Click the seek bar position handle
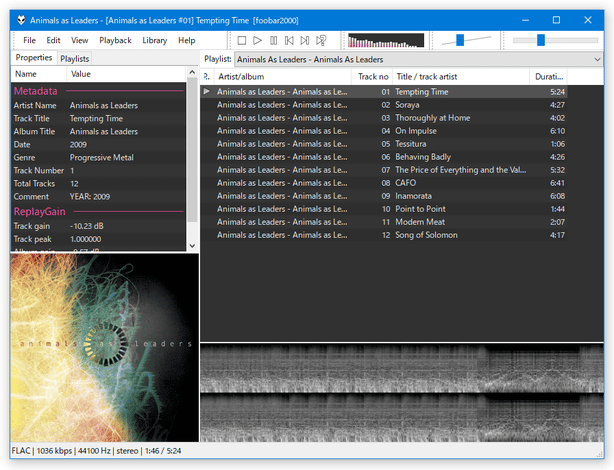The height and width of the screenshot is (470, 614). click(x=541, y=40)
